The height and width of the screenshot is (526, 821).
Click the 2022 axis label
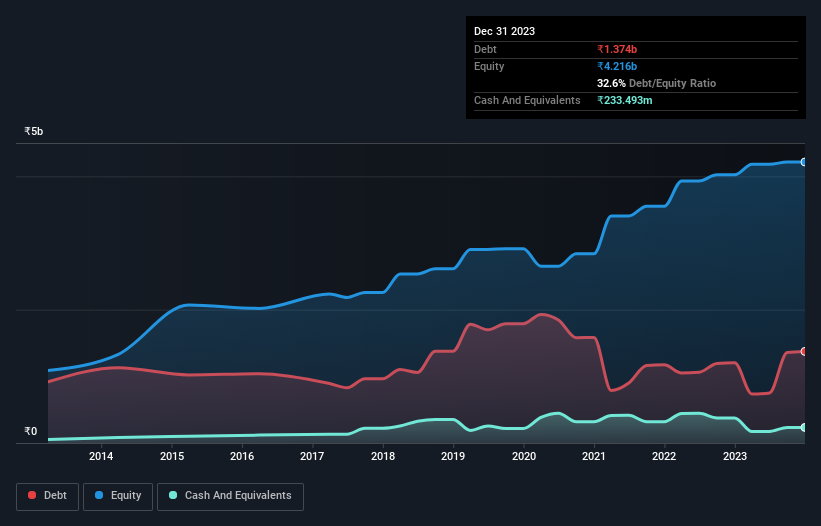(664, 456)
